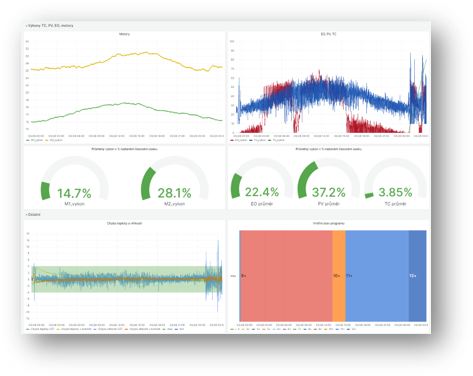Click the M1_vykon 14.7% gauge
473x376 pixels.
[x=74, y=181]
